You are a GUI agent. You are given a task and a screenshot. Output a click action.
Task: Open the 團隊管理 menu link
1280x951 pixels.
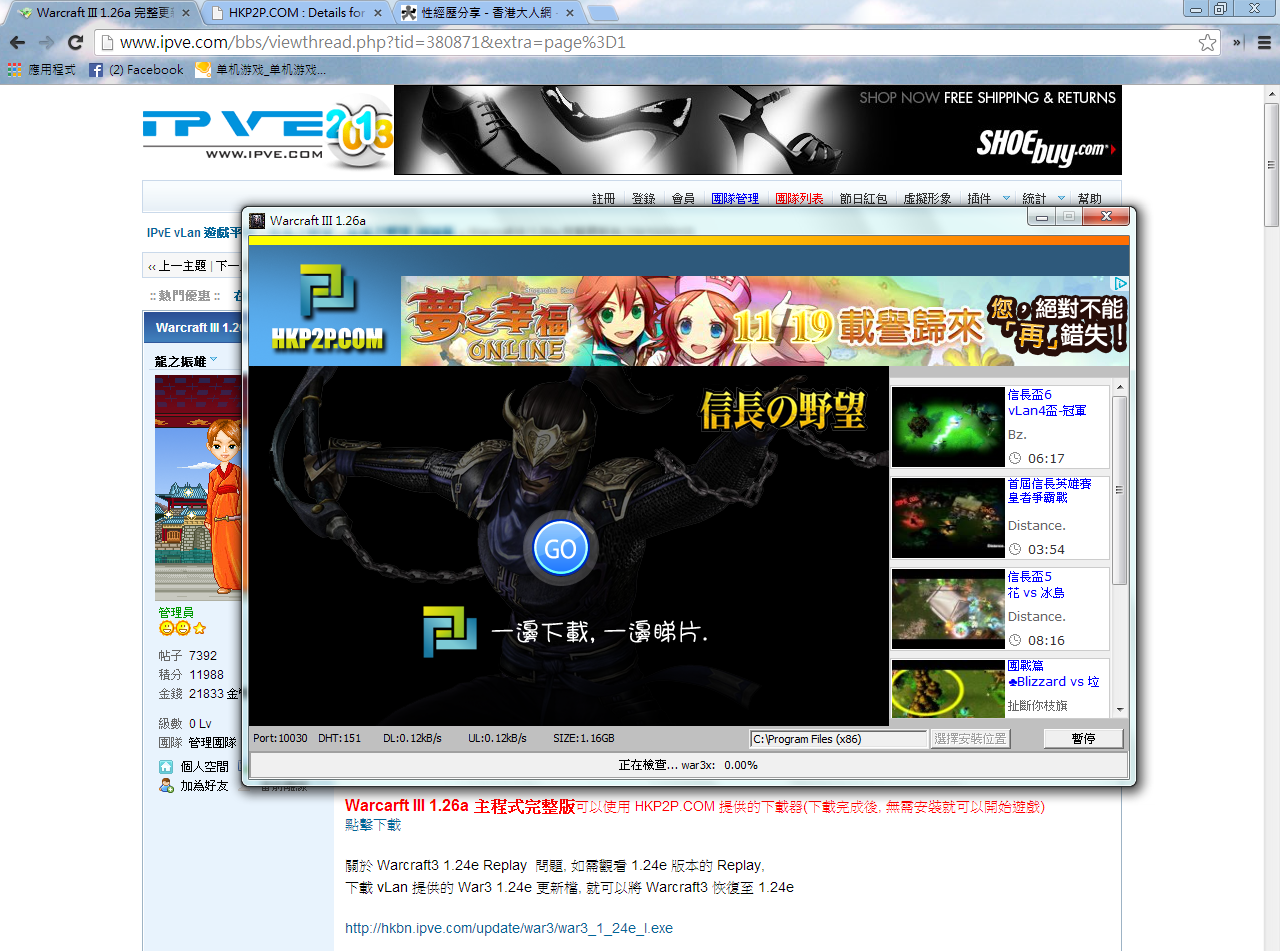(x=735, y=199)
